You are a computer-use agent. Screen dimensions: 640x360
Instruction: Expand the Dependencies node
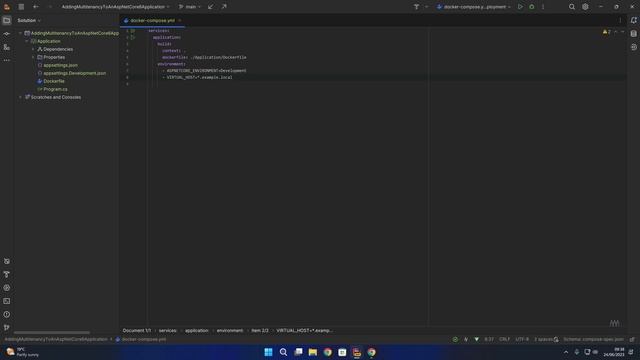click(33, 49)
